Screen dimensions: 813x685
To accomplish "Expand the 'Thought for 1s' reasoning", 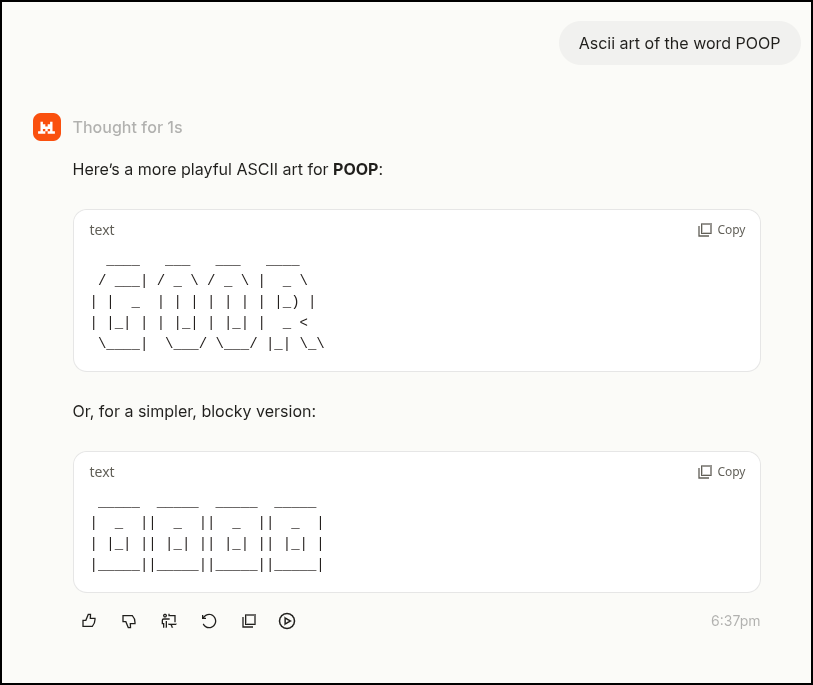I will pyautogui.click(x=128, y=127).
